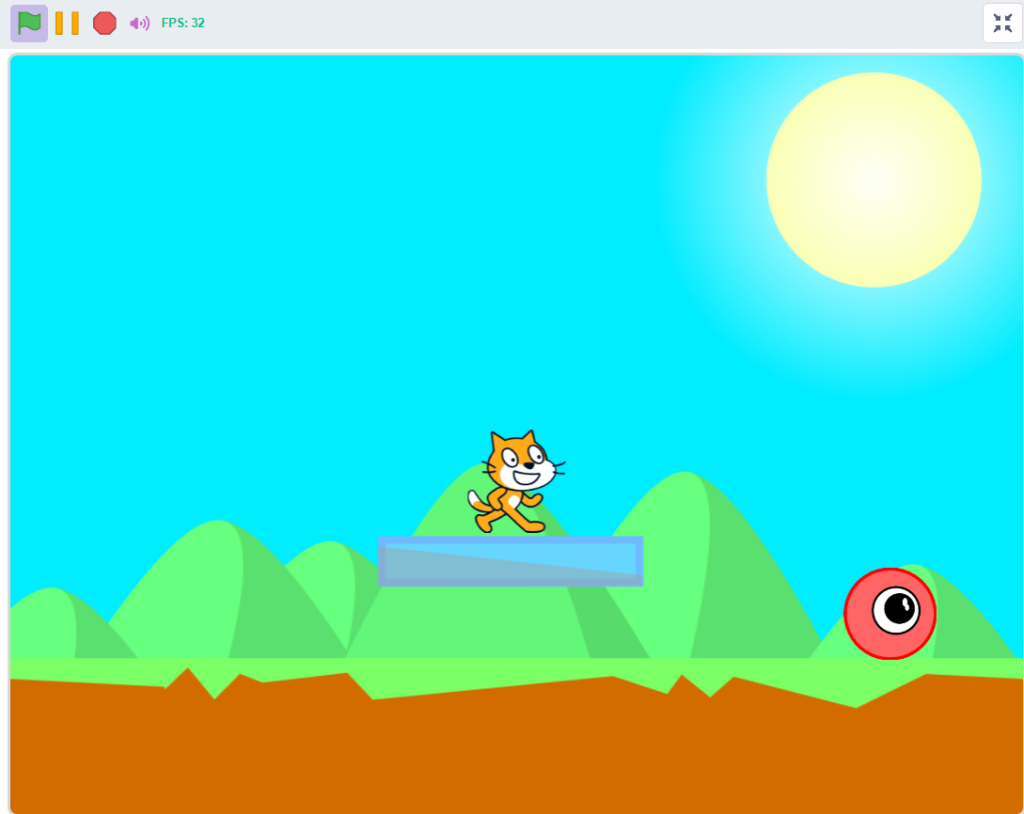Stop the project with the red stop sign
Image resolution: width=1024 pixels, height=814 pixels.
pos(104,23)
